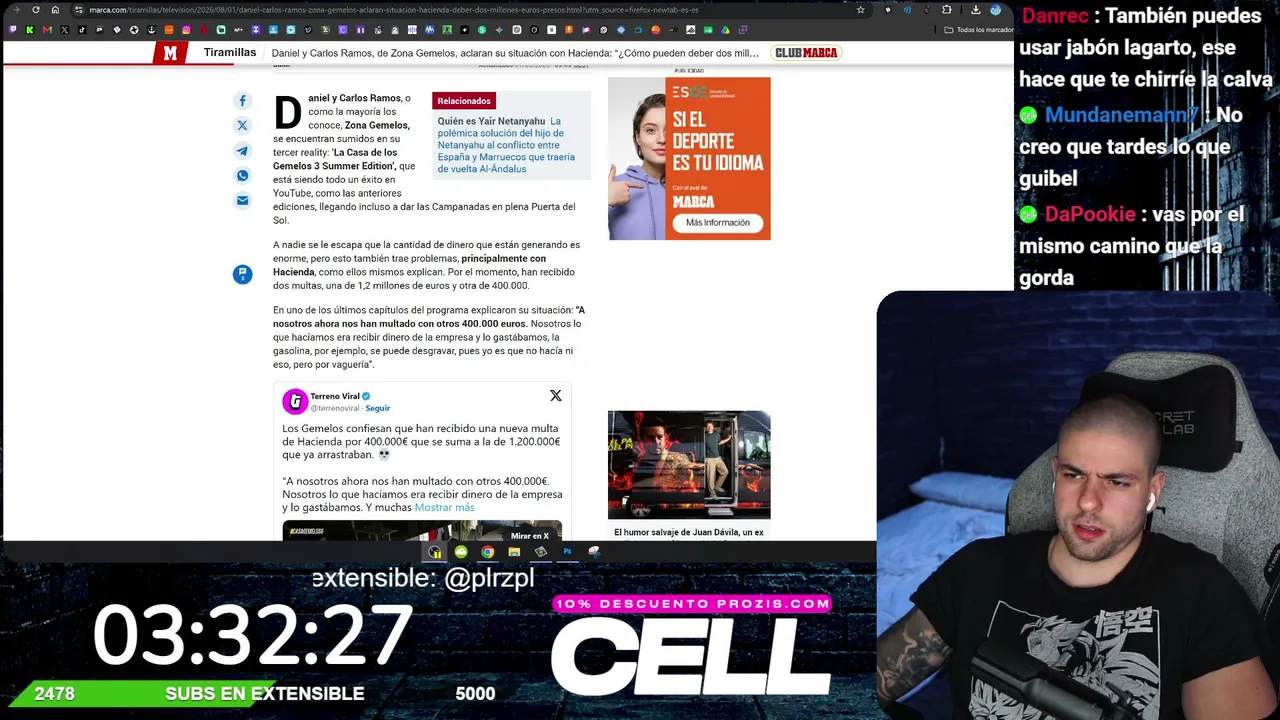
Task: Open the related Yair Netanyahu article
Action: [x=506, y=145]
